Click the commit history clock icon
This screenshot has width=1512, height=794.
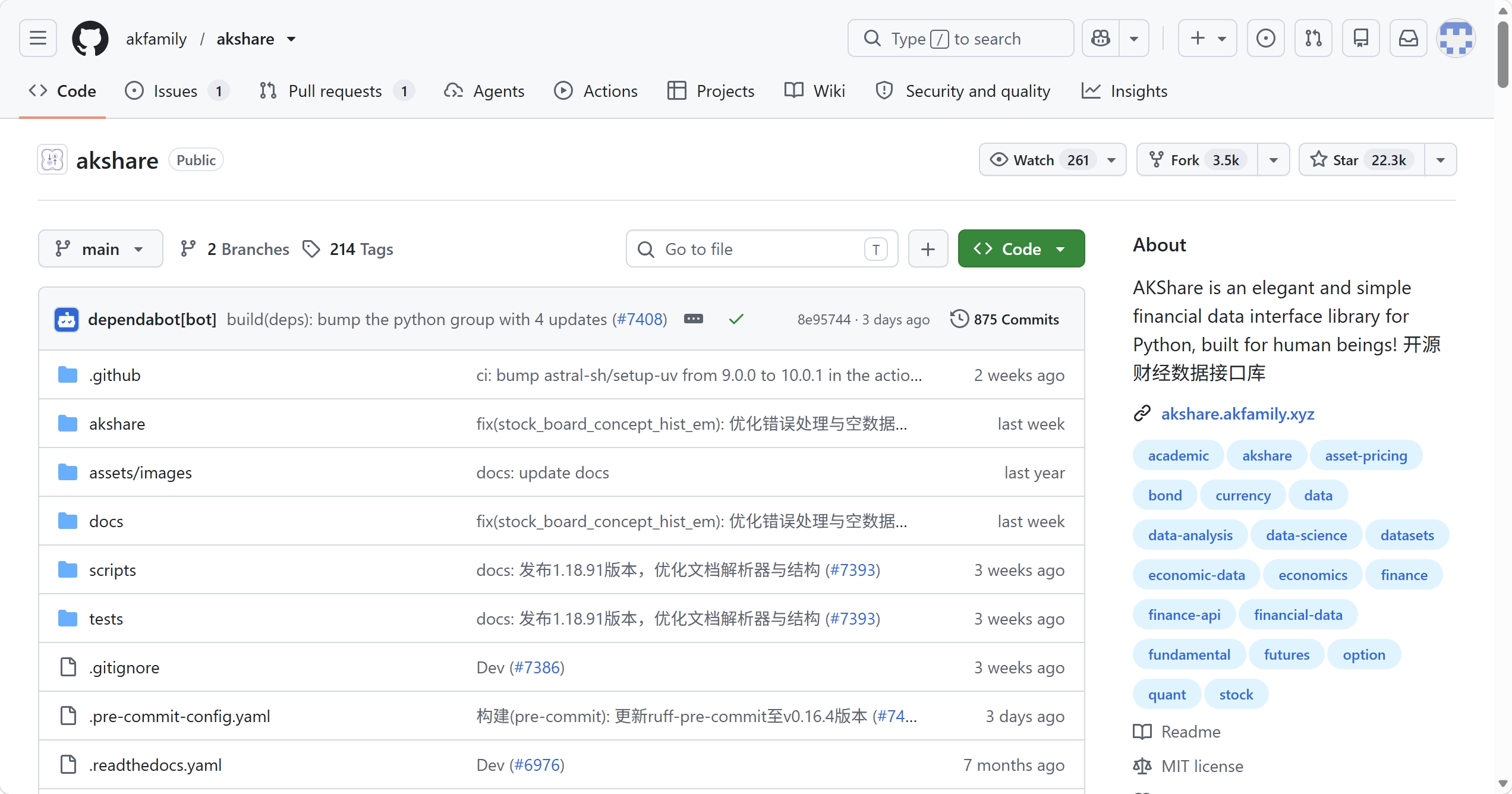point(959,319)
